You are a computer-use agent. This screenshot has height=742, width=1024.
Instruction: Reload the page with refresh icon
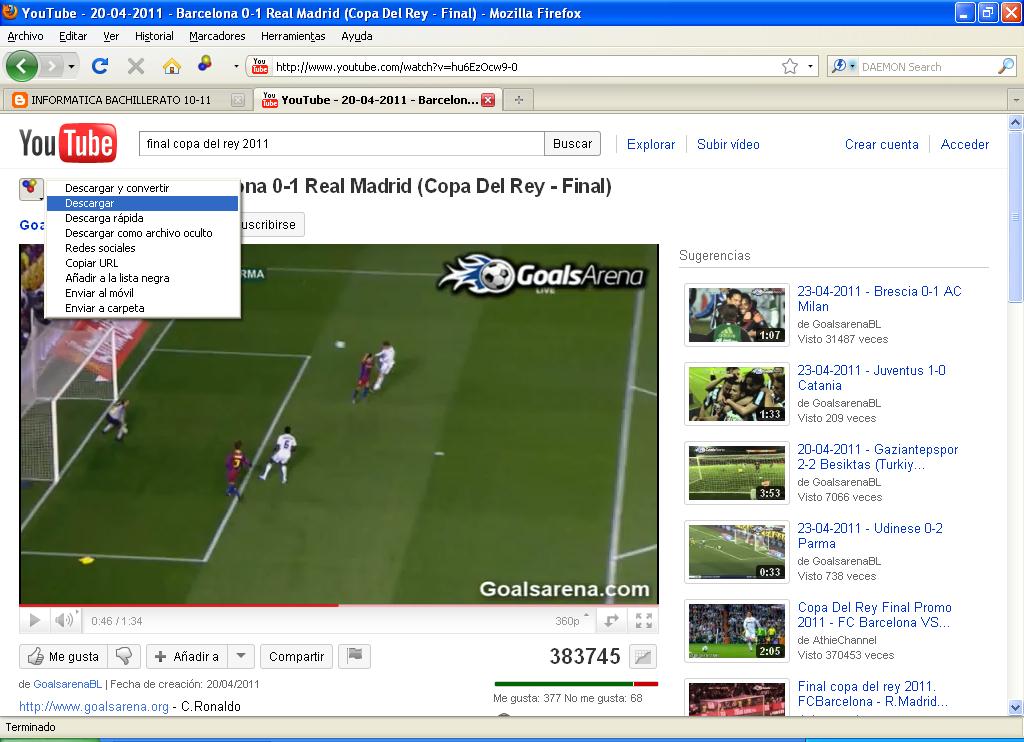100,66
